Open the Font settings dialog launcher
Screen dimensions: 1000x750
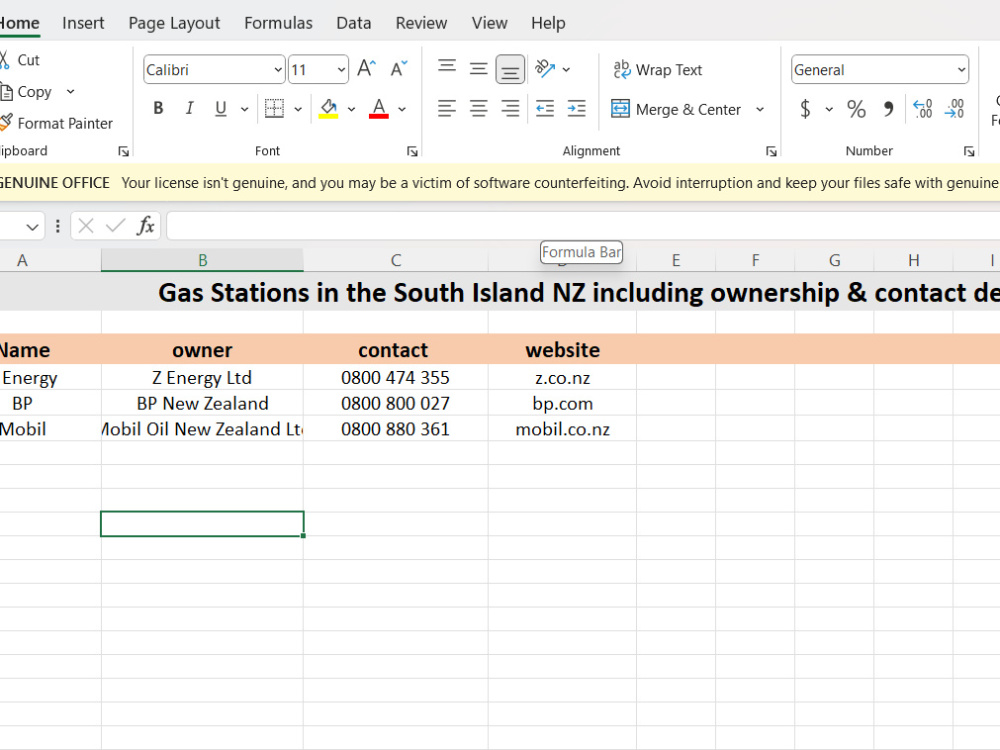coord(412,151)
